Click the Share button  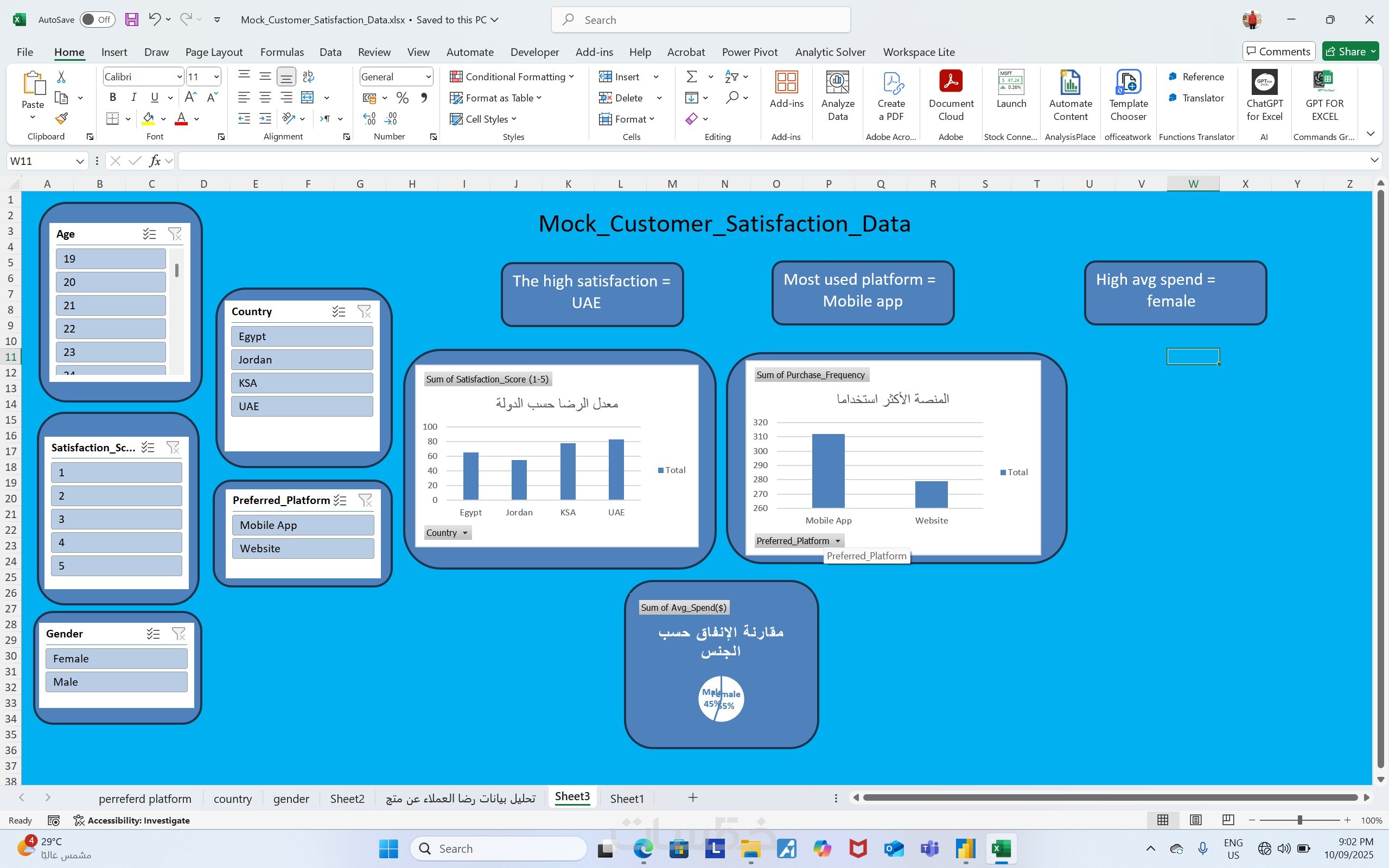tap(1346, 51)
